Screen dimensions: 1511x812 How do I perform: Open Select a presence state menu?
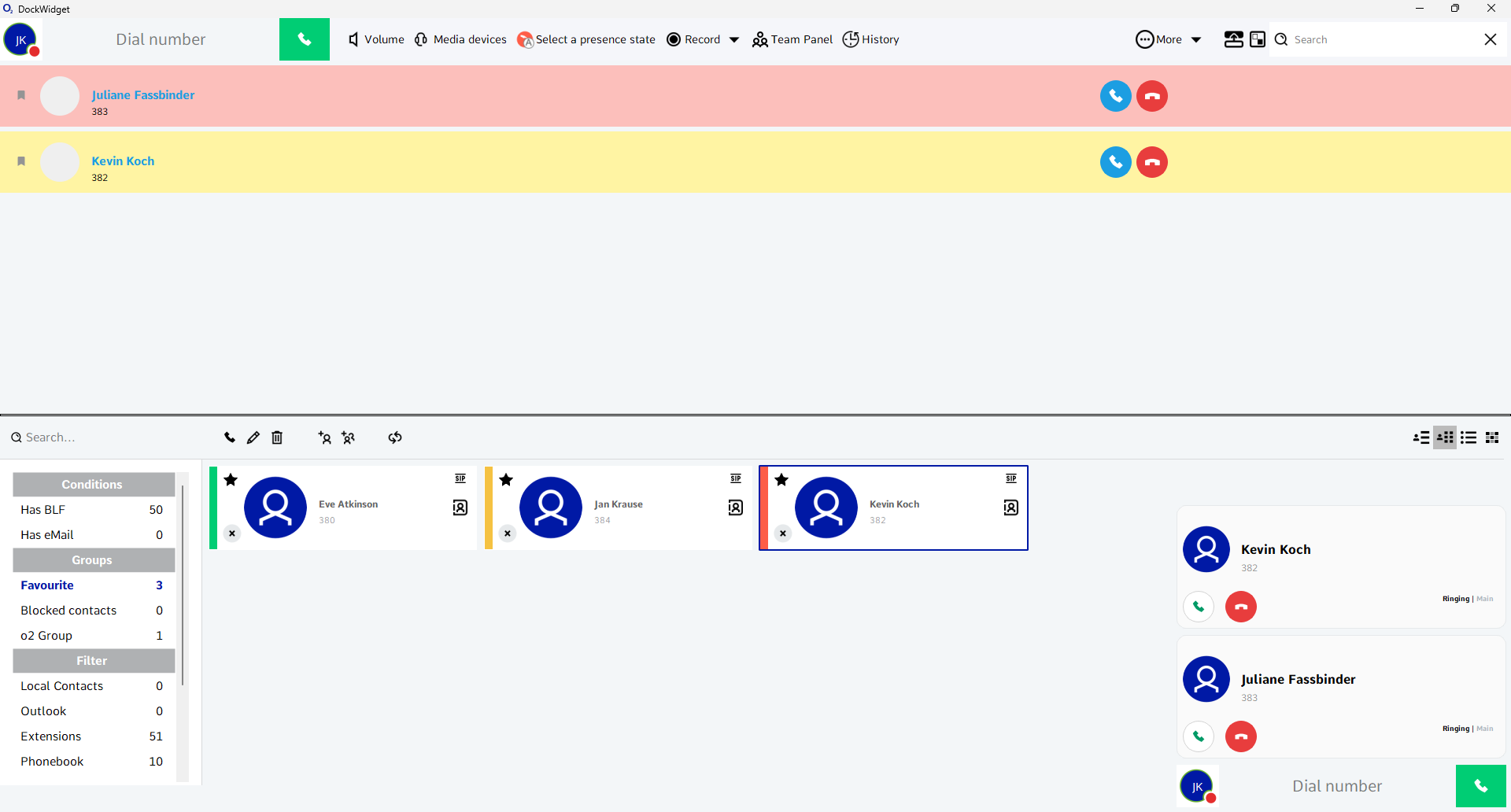pyautogui.click(x=586, y=39)
